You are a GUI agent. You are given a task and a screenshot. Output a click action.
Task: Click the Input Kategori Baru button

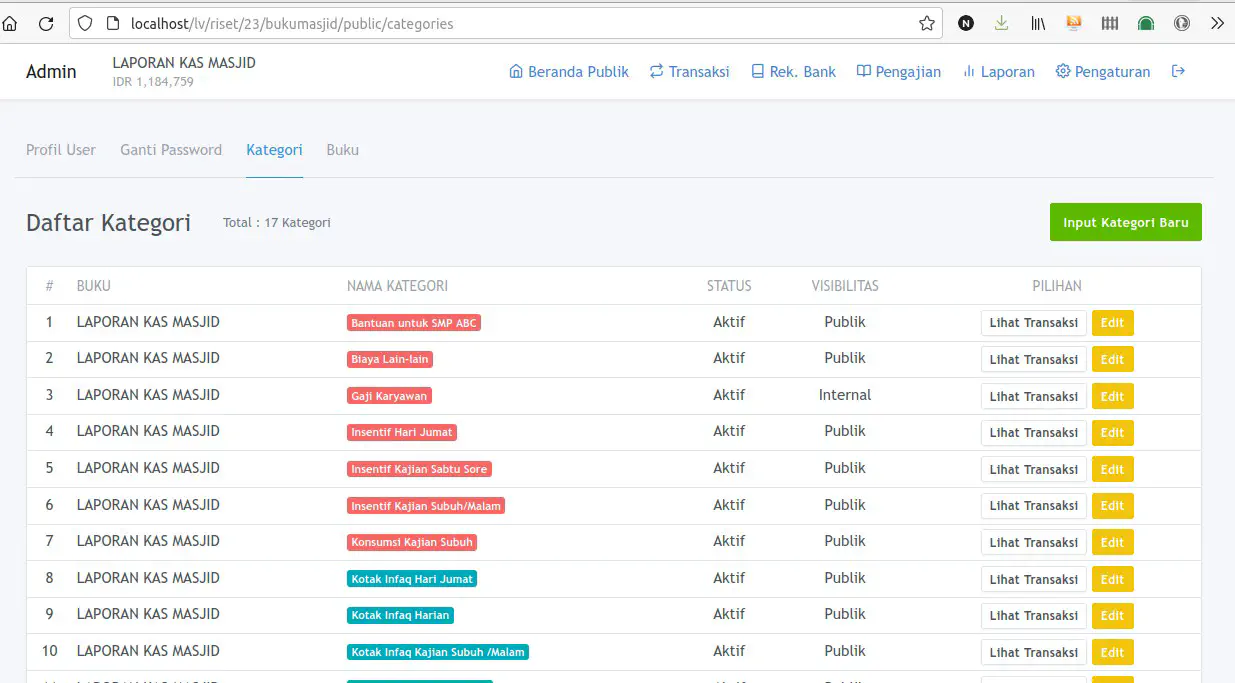[1125, 222]
